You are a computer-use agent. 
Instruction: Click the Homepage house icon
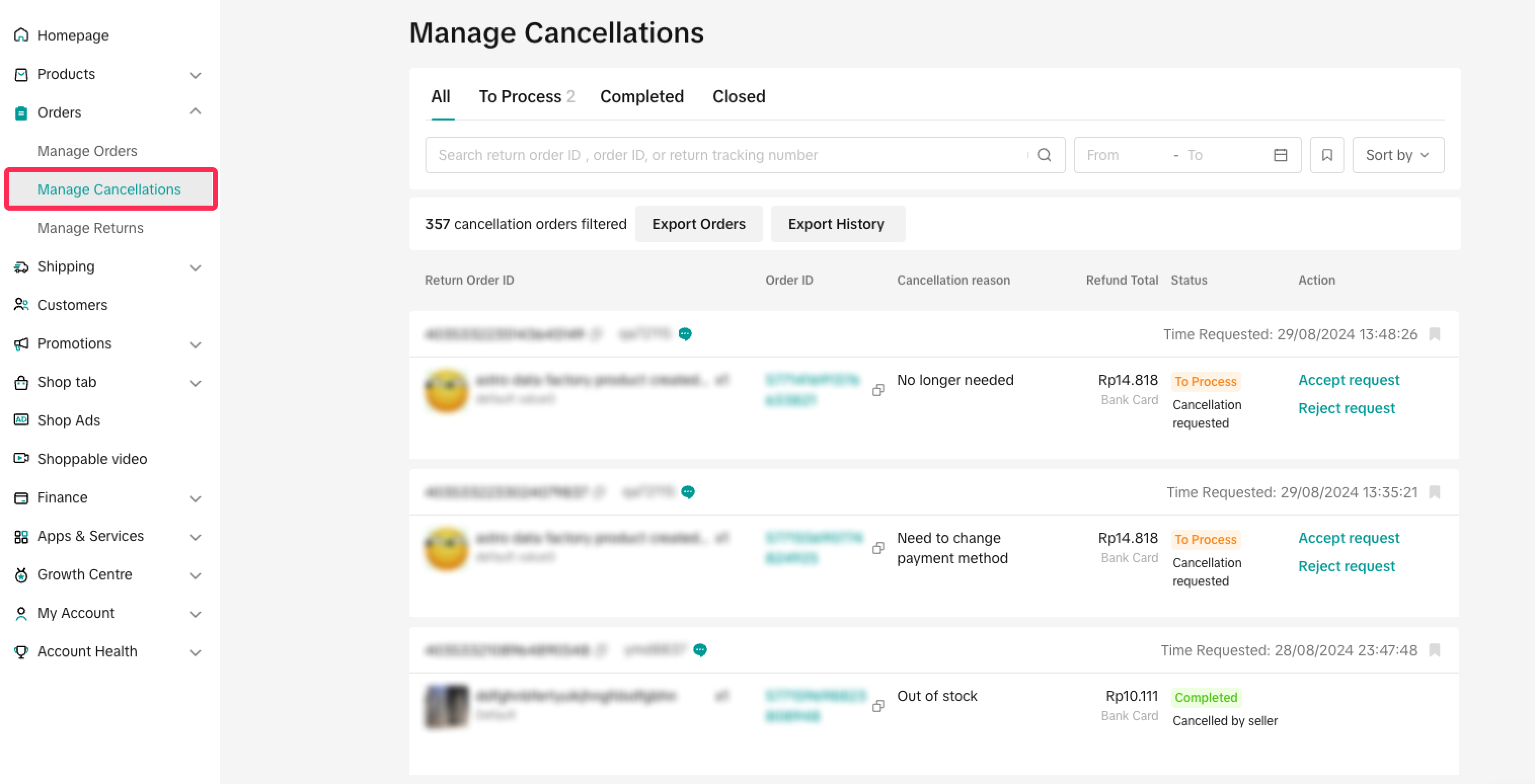(x=21, y=35)
